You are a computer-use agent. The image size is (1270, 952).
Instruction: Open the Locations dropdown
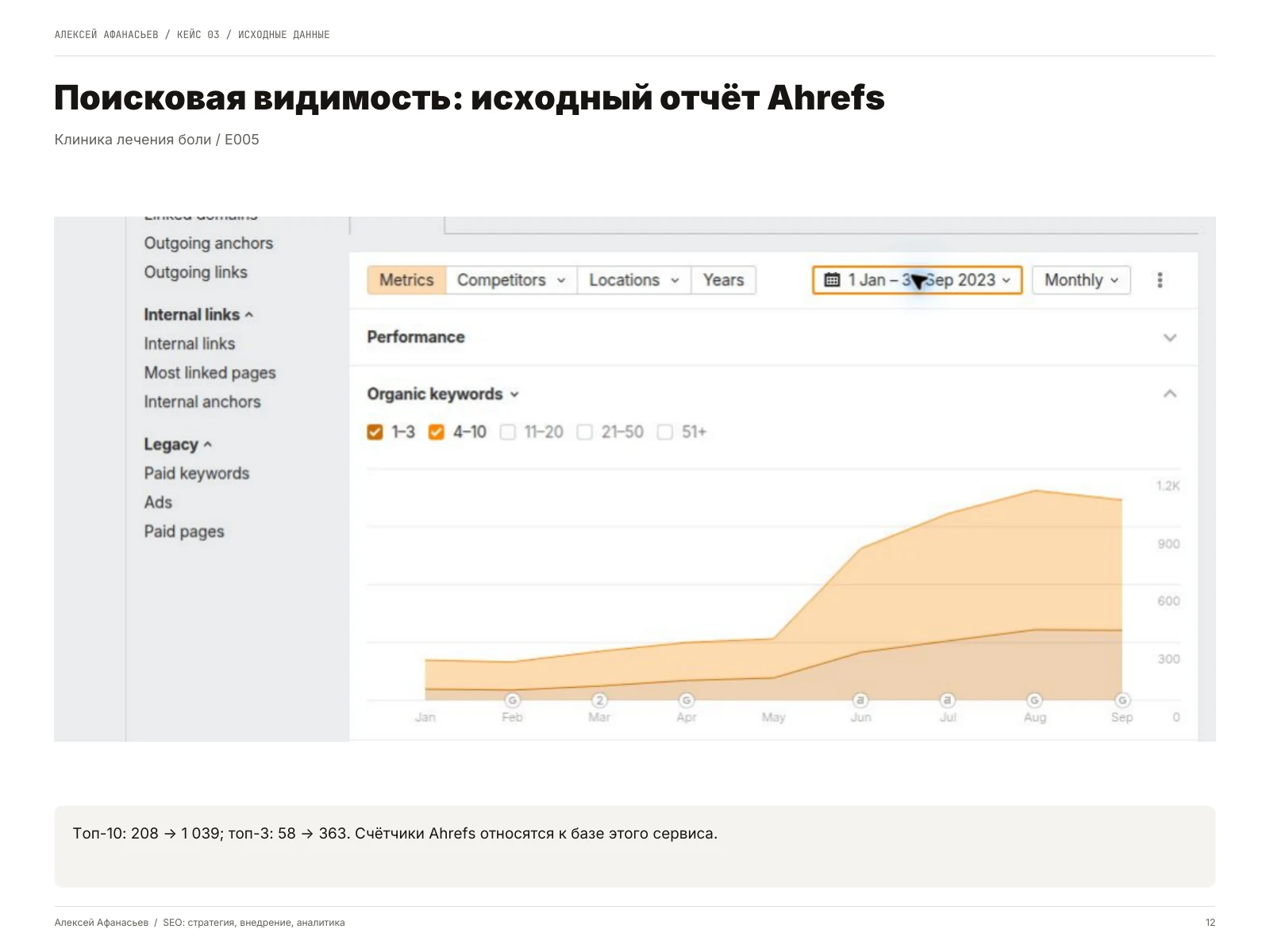[x=634, y=280]
